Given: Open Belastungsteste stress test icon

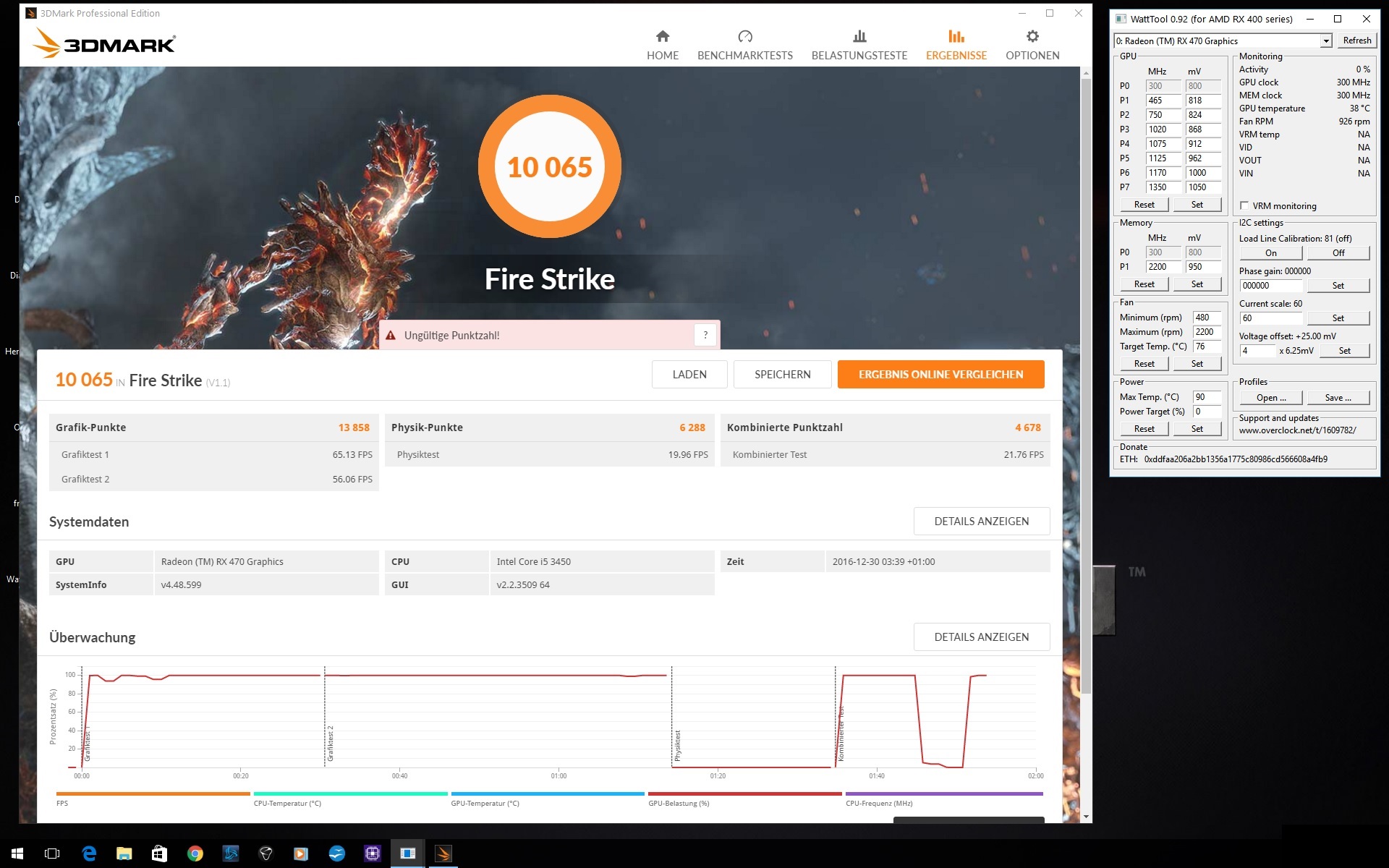Looking at the screenshot, I should tap(859, 37).
